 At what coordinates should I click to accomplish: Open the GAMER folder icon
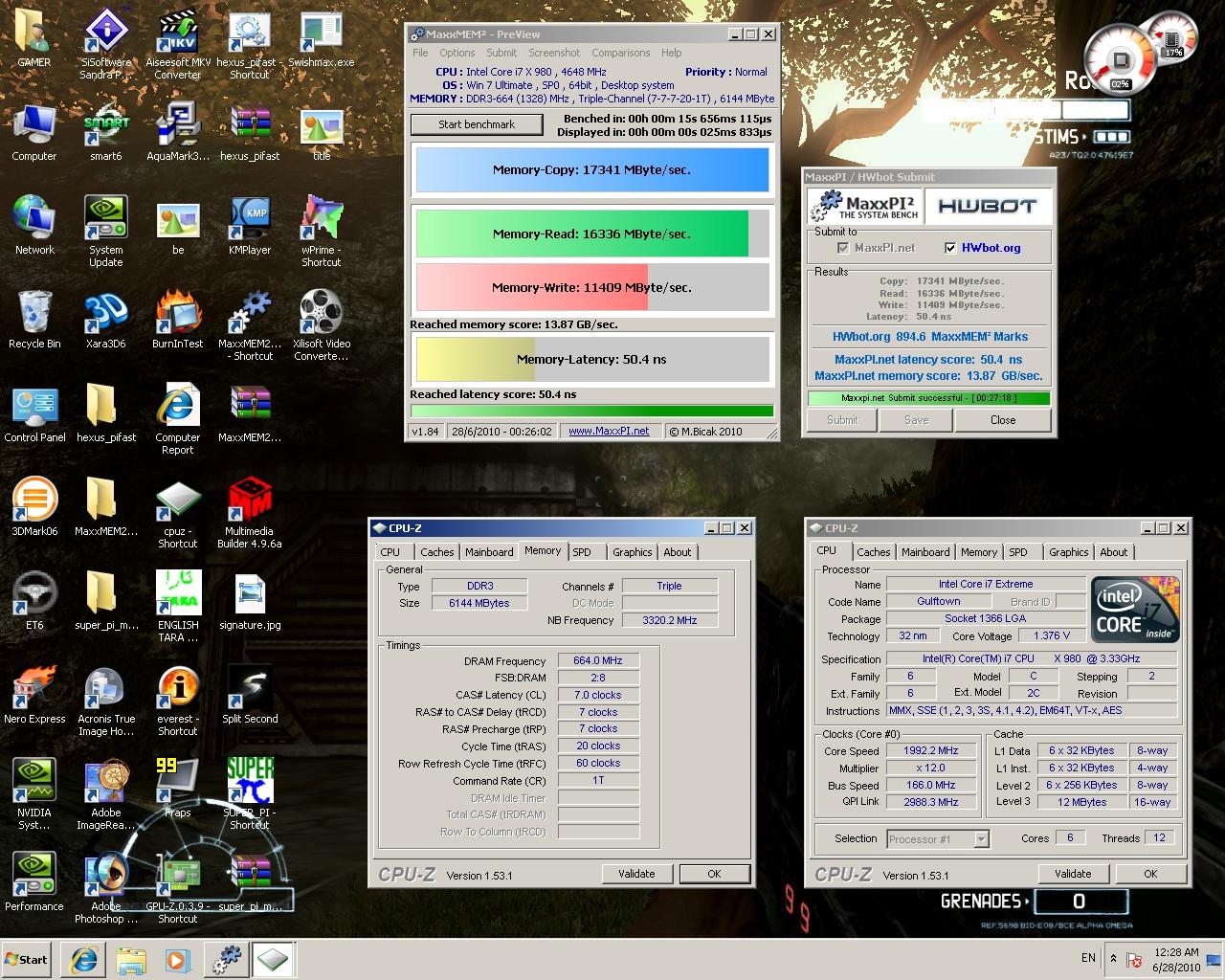pos(33,40)
